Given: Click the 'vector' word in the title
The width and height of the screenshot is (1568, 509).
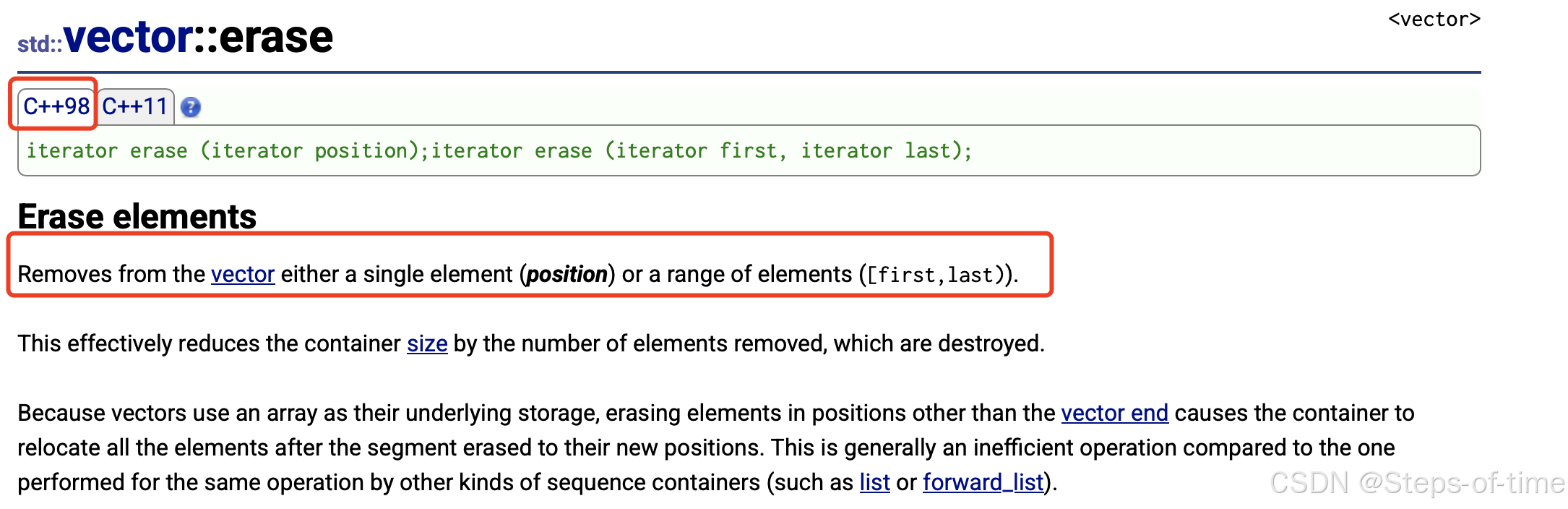Looking at the screenshot, I should [x=129, y=38].
